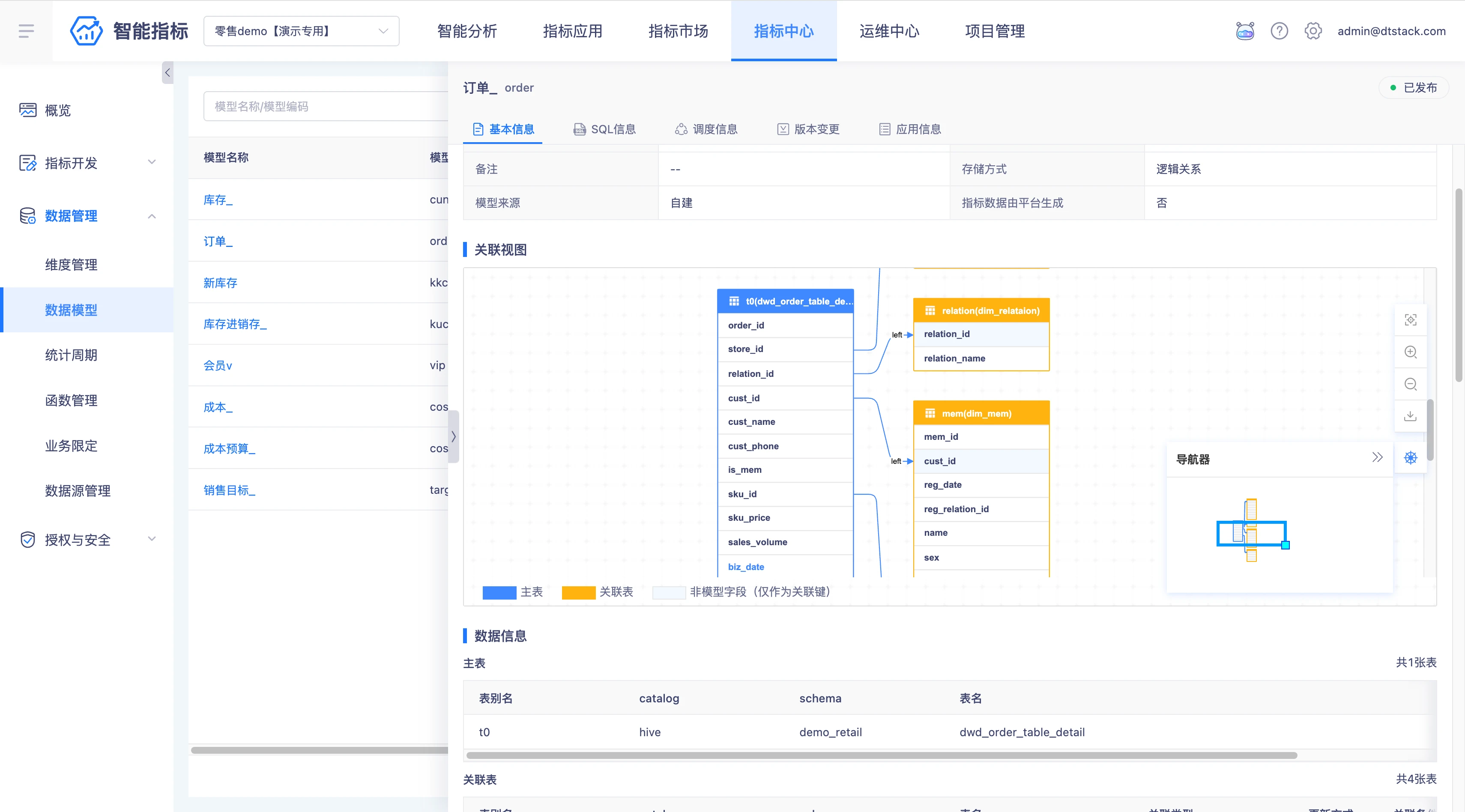
Task: Collapse the 导航器 panel with double arrow
Action: click(1377, 457)
